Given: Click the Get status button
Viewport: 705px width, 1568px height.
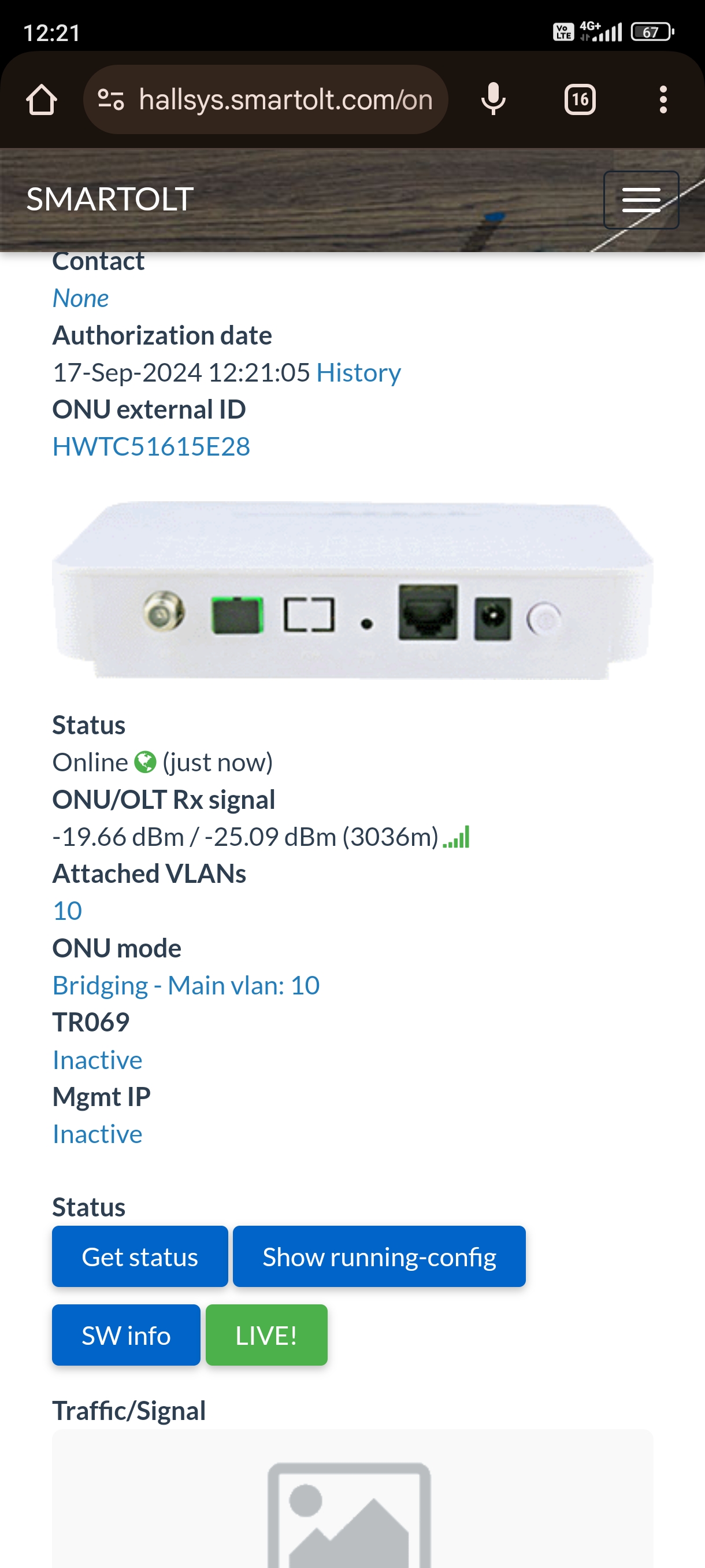Looking at the screenshot, I should point(140,1256).
